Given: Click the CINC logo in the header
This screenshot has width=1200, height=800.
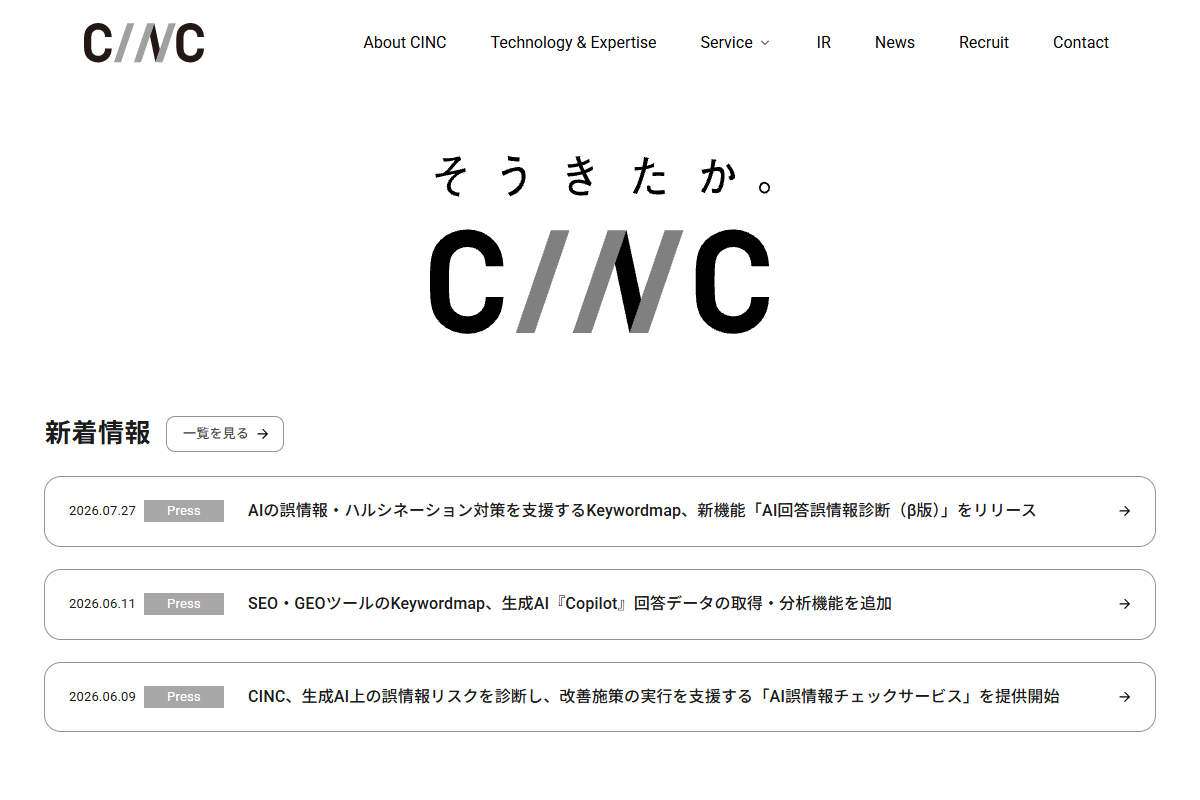Looking at the screenshot, I should click(x=144, y=43).
